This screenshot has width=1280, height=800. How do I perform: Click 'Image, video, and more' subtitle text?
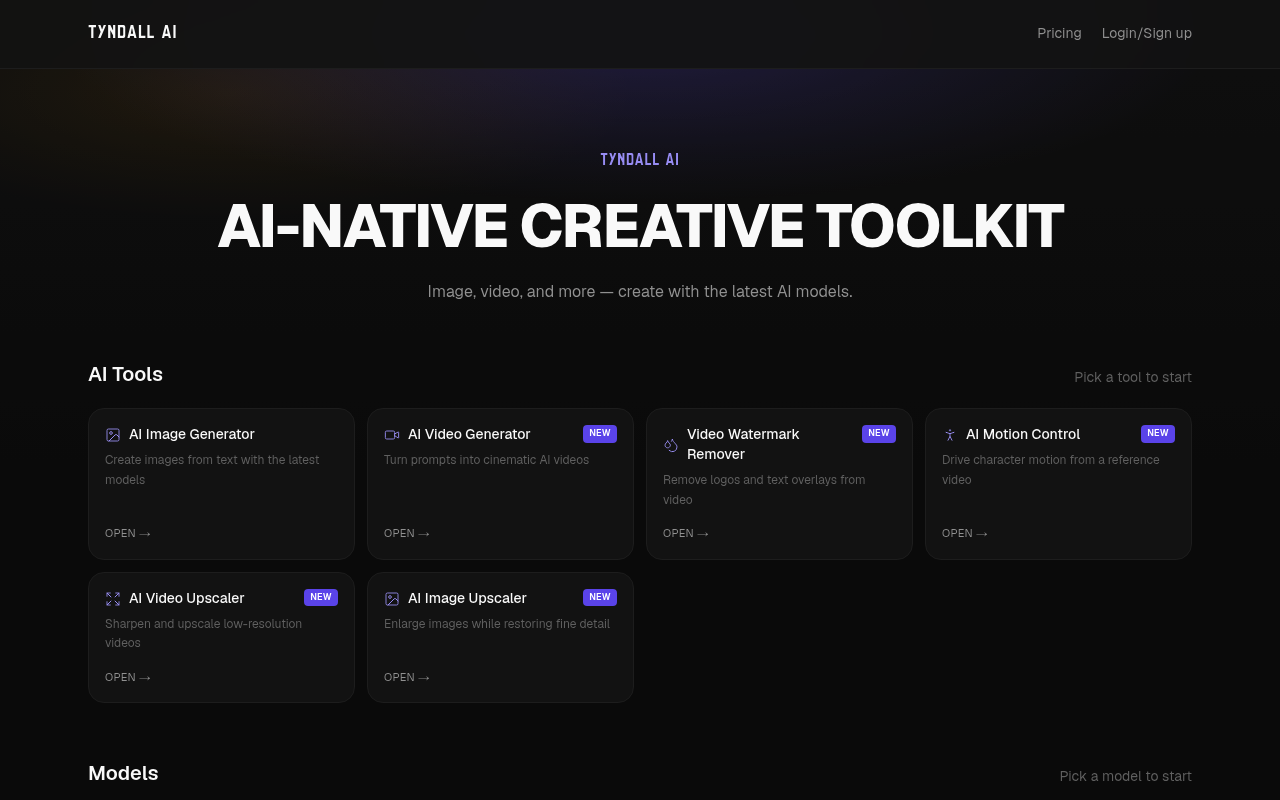click(640, 292)
